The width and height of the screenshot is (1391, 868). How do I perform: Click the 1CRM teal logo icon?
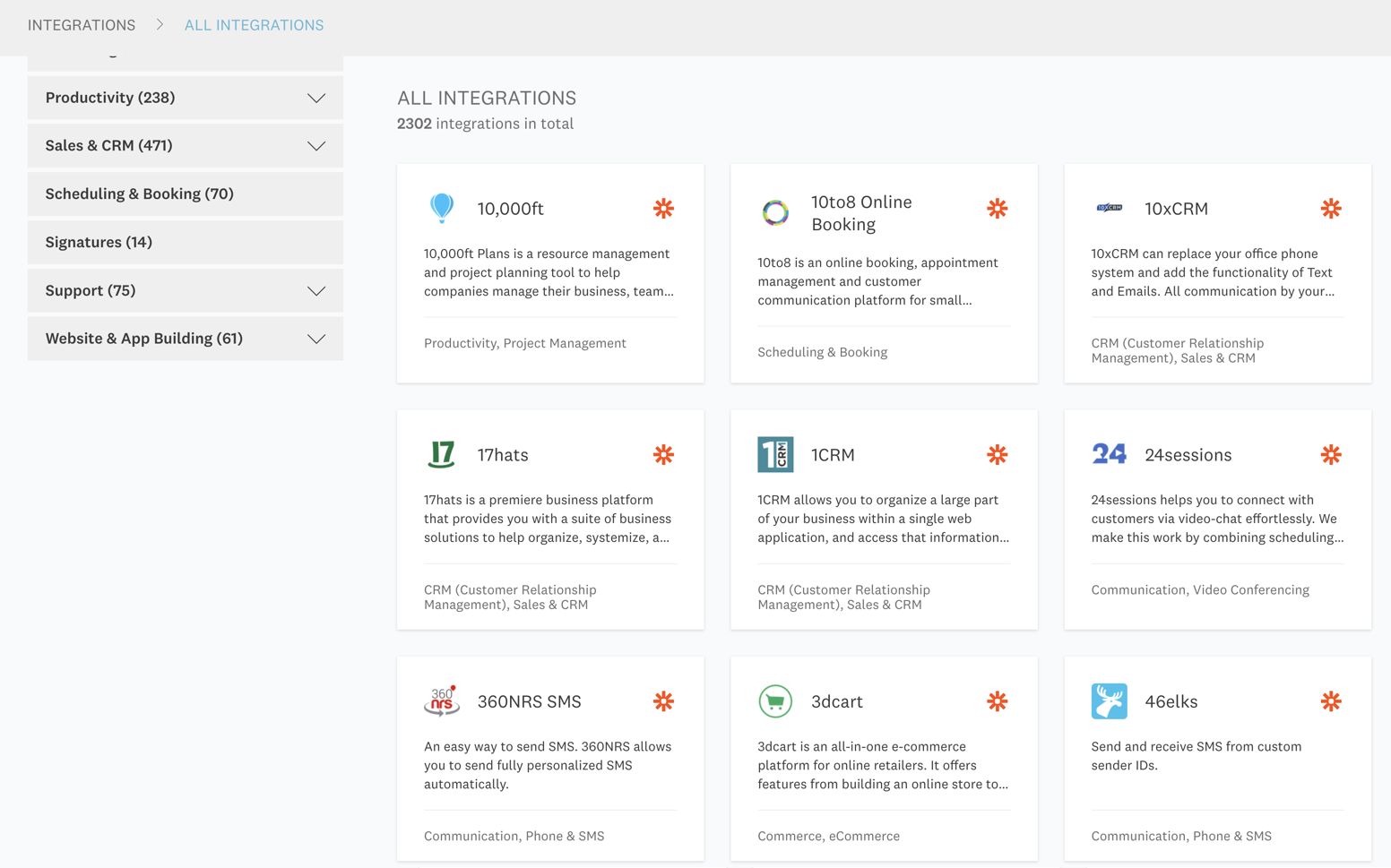pos(775,455)
